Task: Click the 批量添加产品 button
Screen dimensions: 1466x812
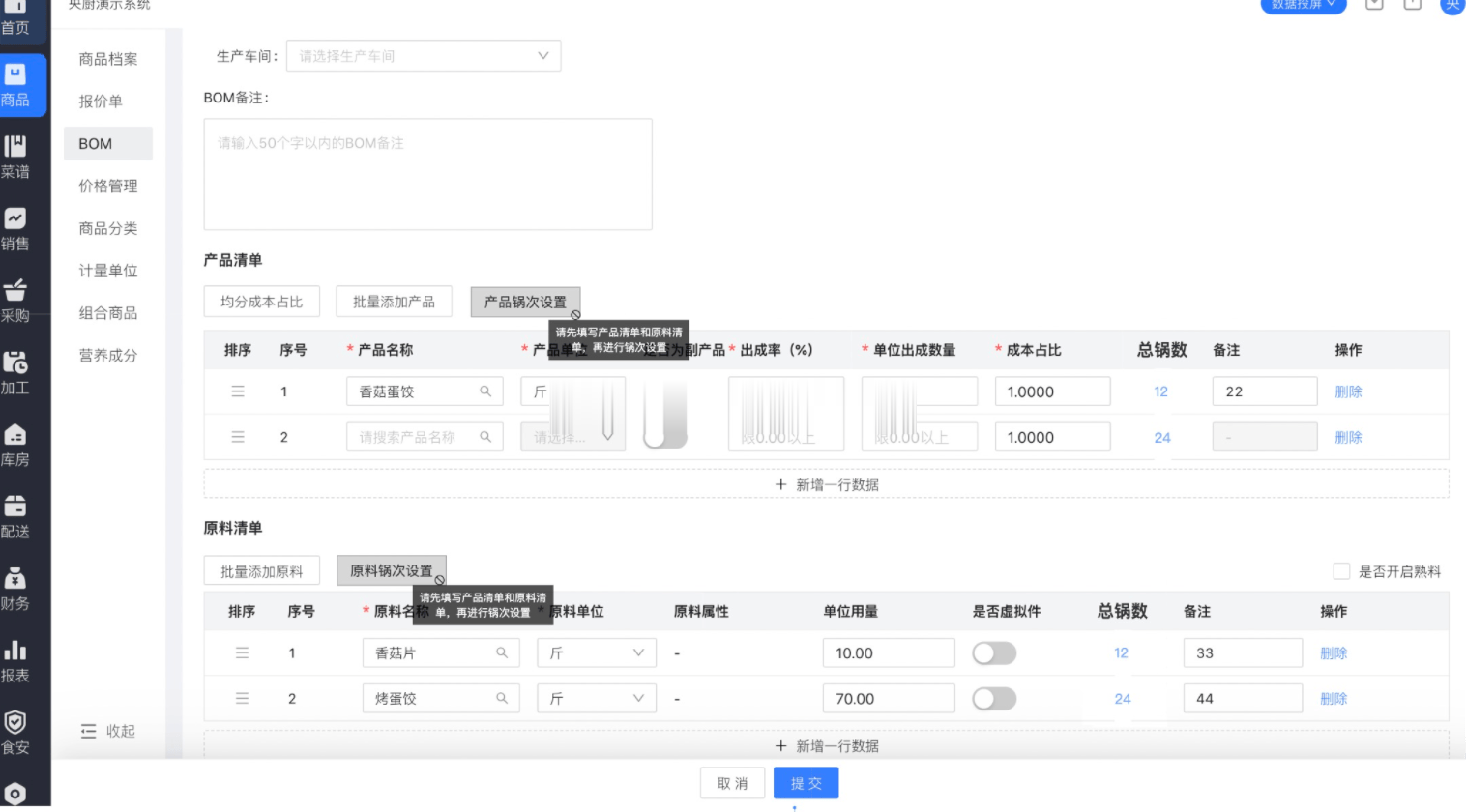Action: point(394,302)
